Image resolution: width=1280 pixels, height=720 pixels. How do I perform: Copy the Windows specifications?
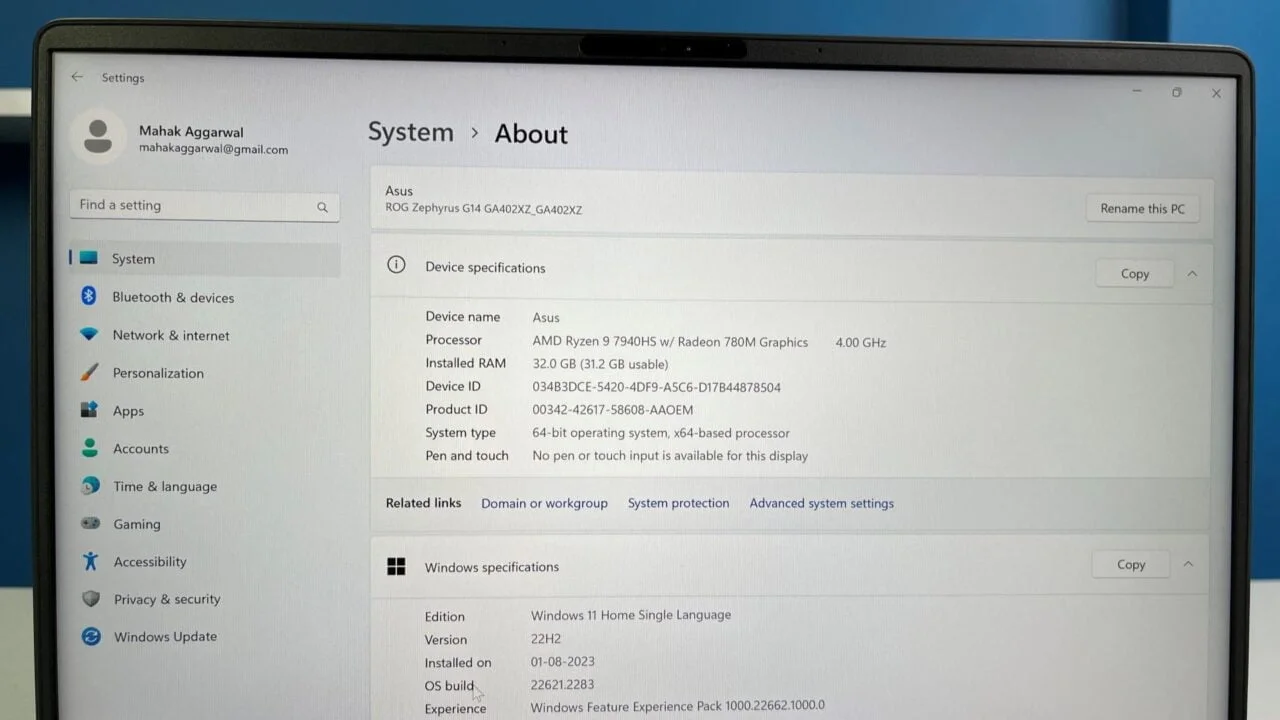coord(1130,564)
